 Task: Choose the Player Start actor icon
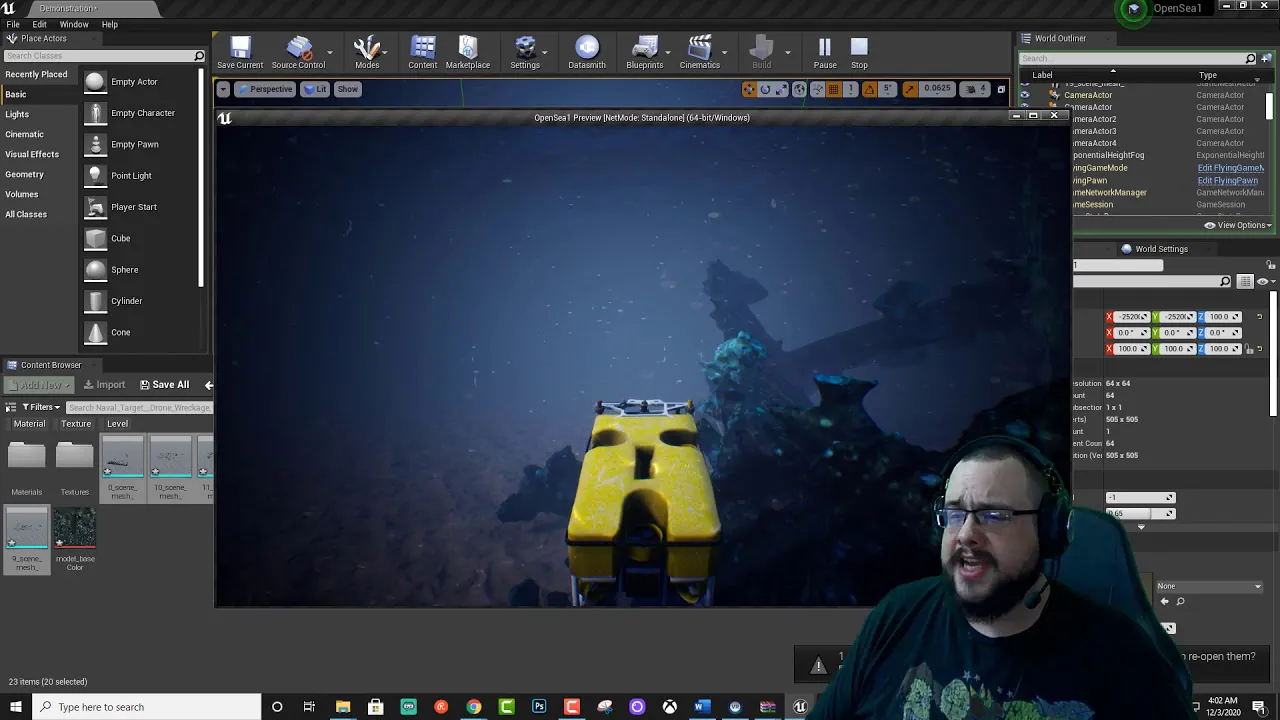(95, 207)
